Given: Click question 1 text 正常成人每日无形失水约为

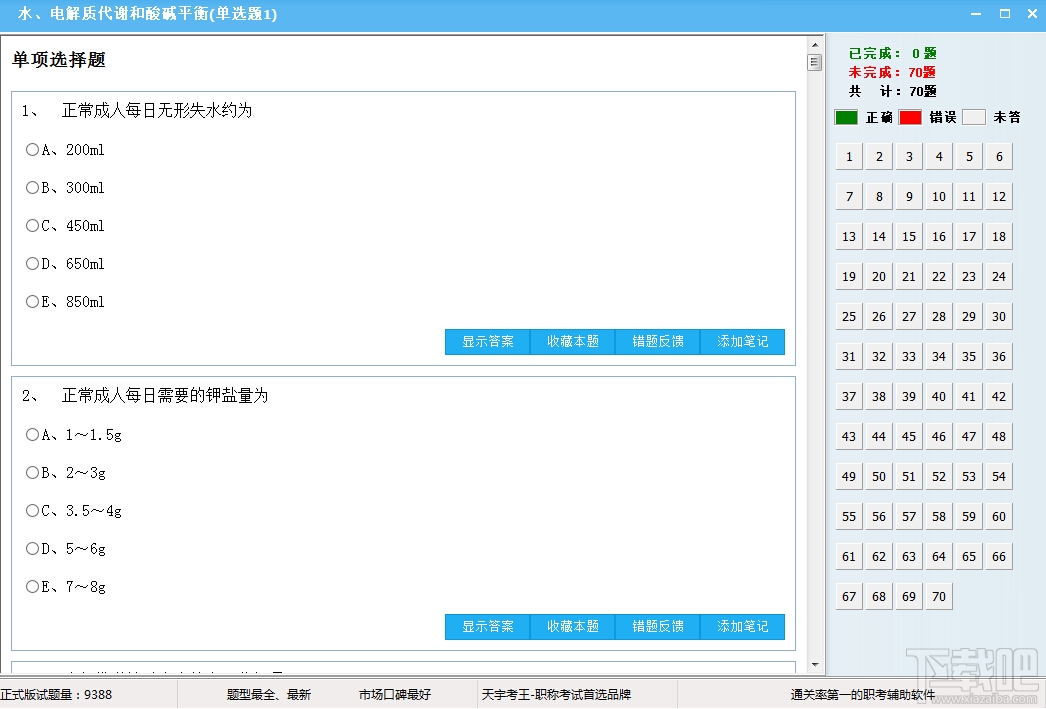Looking at the screenshot, I should click(x=157, y=111).
